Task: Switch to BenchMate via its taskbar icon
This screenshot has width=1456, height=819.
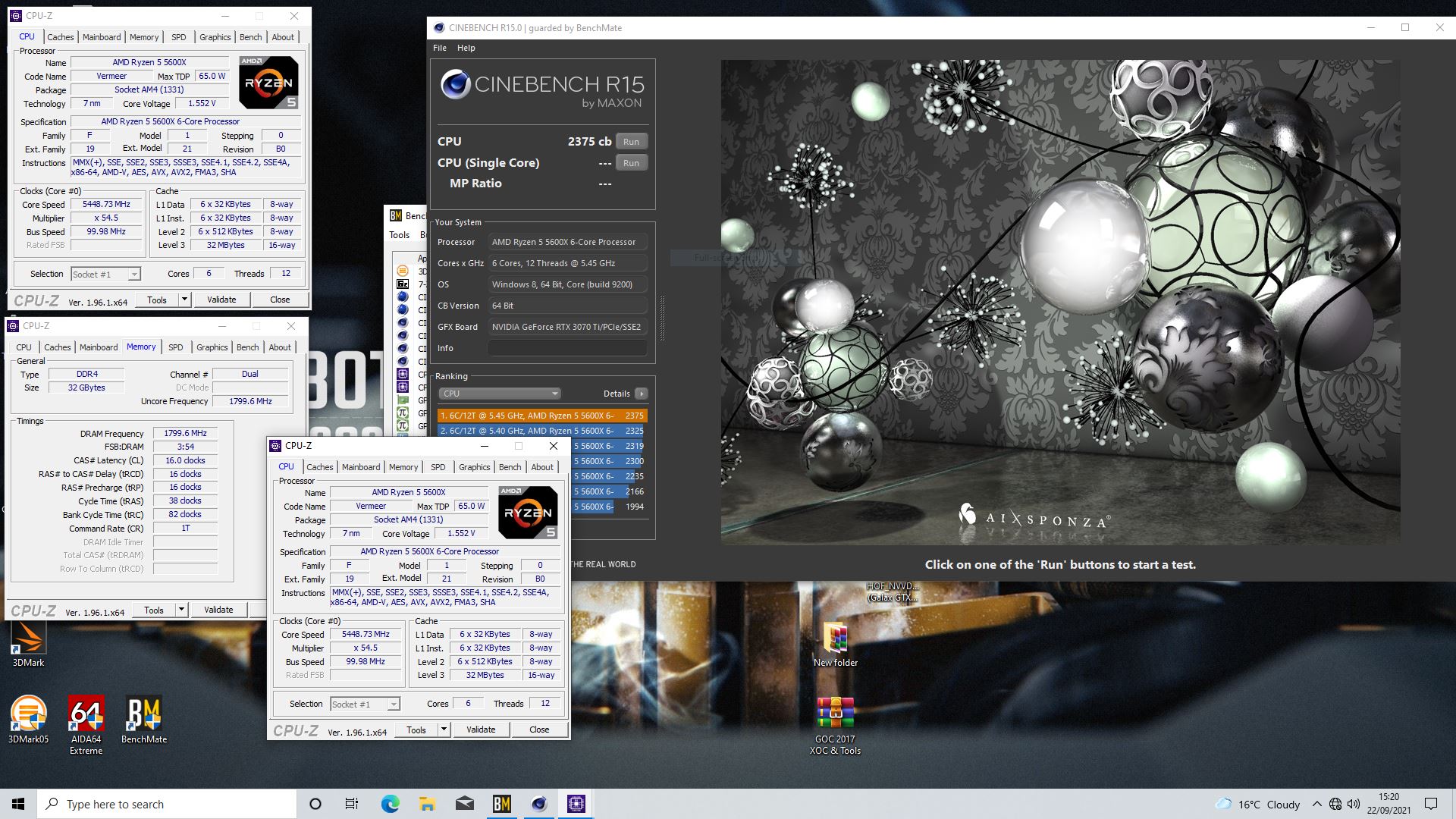Action: pyautogui.click(x=501, y=804)
